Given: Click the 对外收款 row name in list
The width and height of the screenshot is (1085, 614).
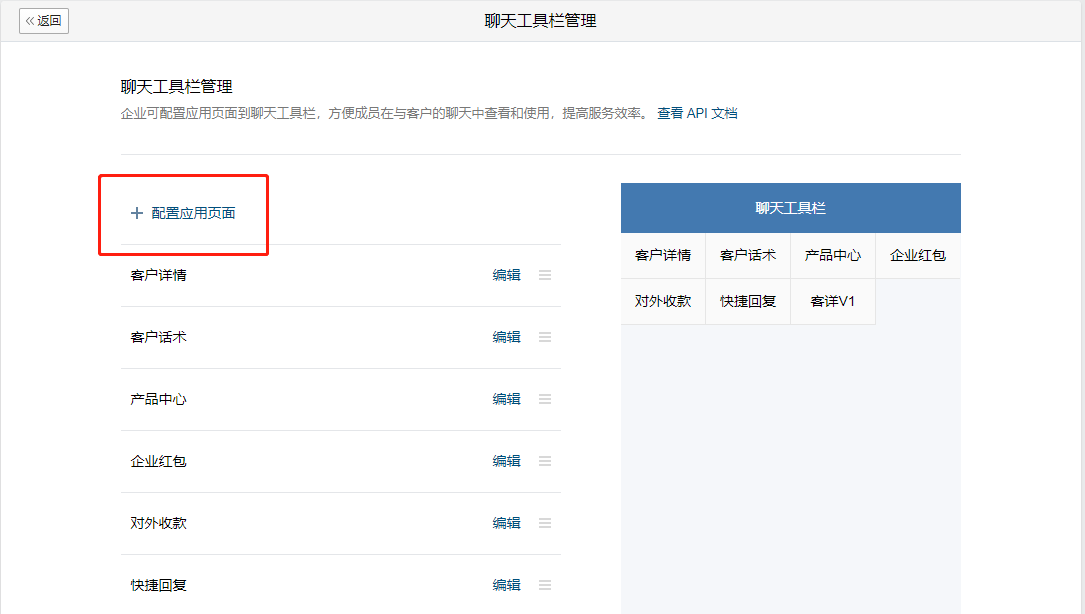Looking at the screenshot, I should pyautogui.click(x=158, y=523).
